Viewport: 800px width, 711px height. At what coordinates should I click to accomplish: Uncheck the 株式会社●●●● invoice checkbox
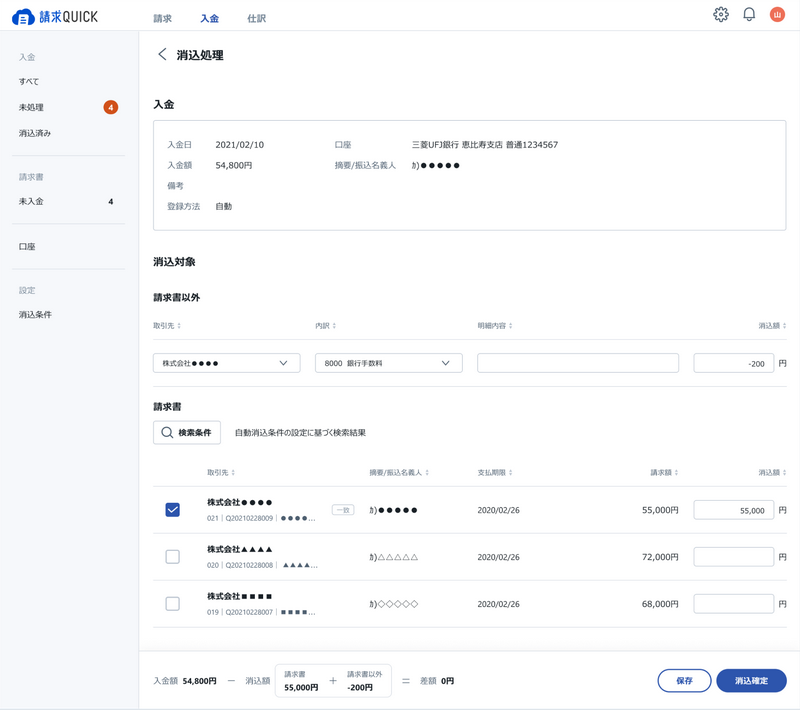point(173,510)
